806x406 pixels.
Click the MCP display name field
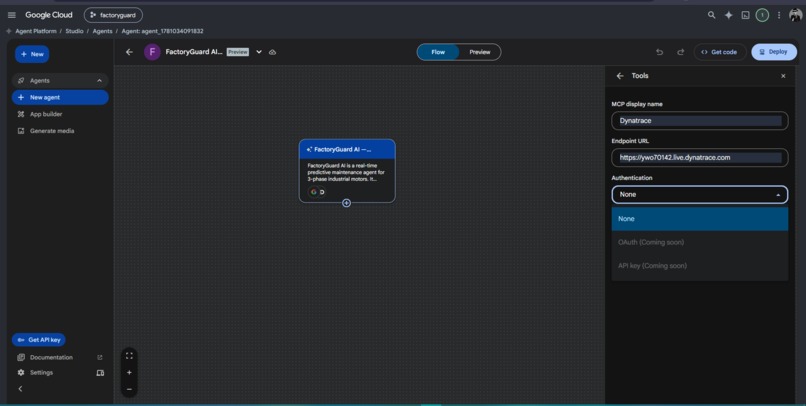[x=700, y=121]
